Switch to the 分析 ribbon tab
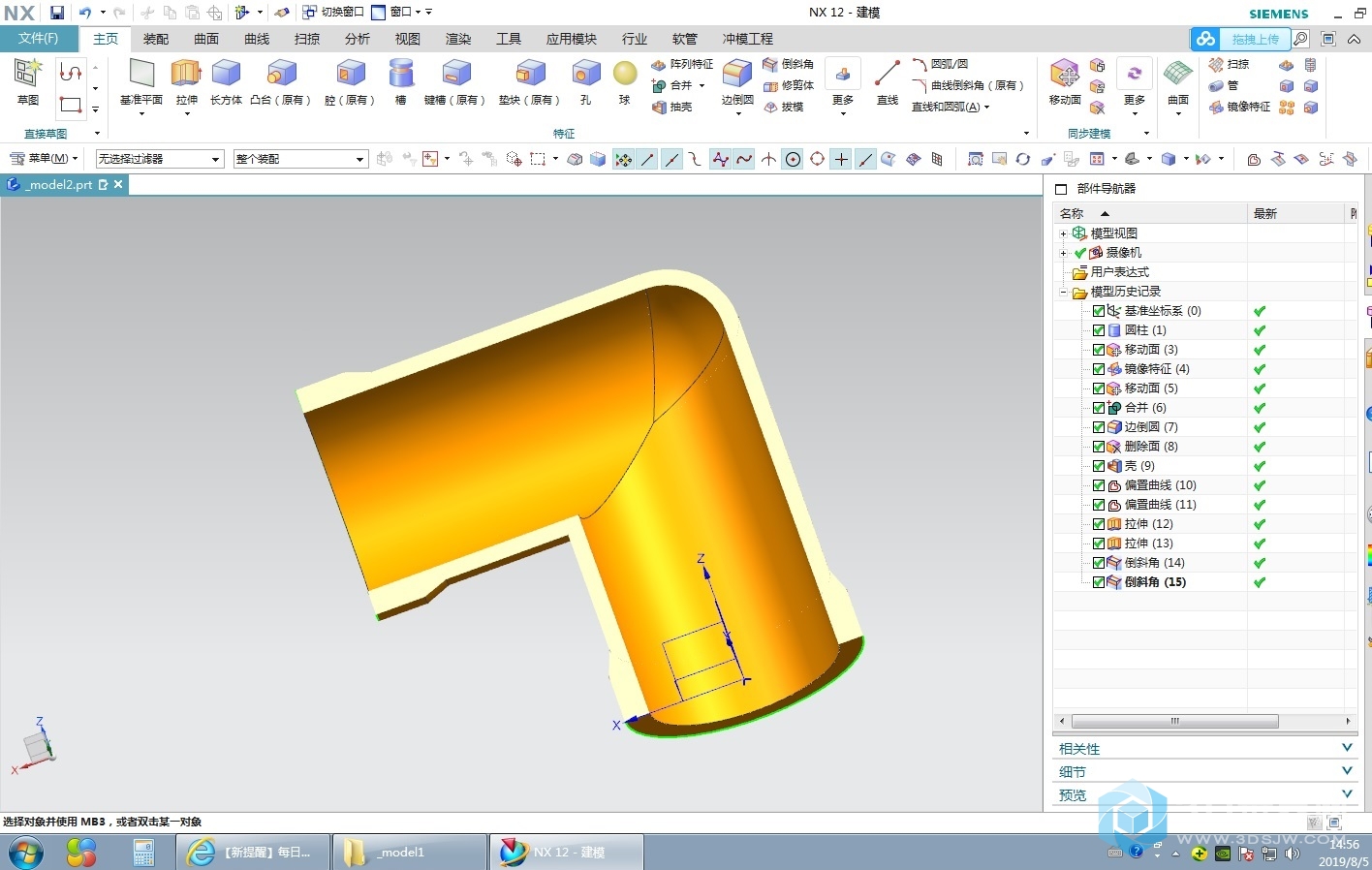The width and height of the screenshot is (1372, 870). [x=358, y=39]
